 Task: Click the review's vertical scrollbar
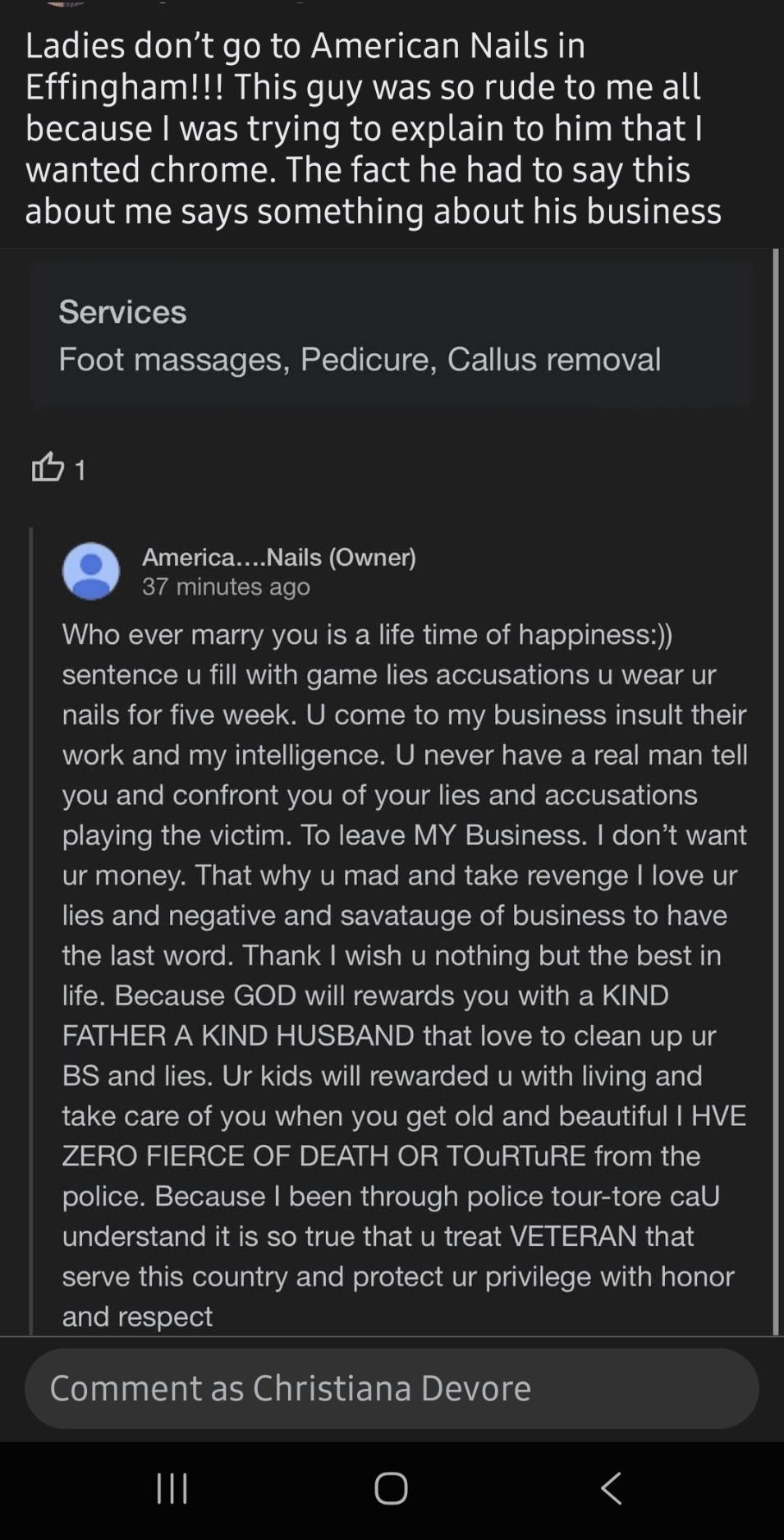pyautogui.click(x=775, y=788)
